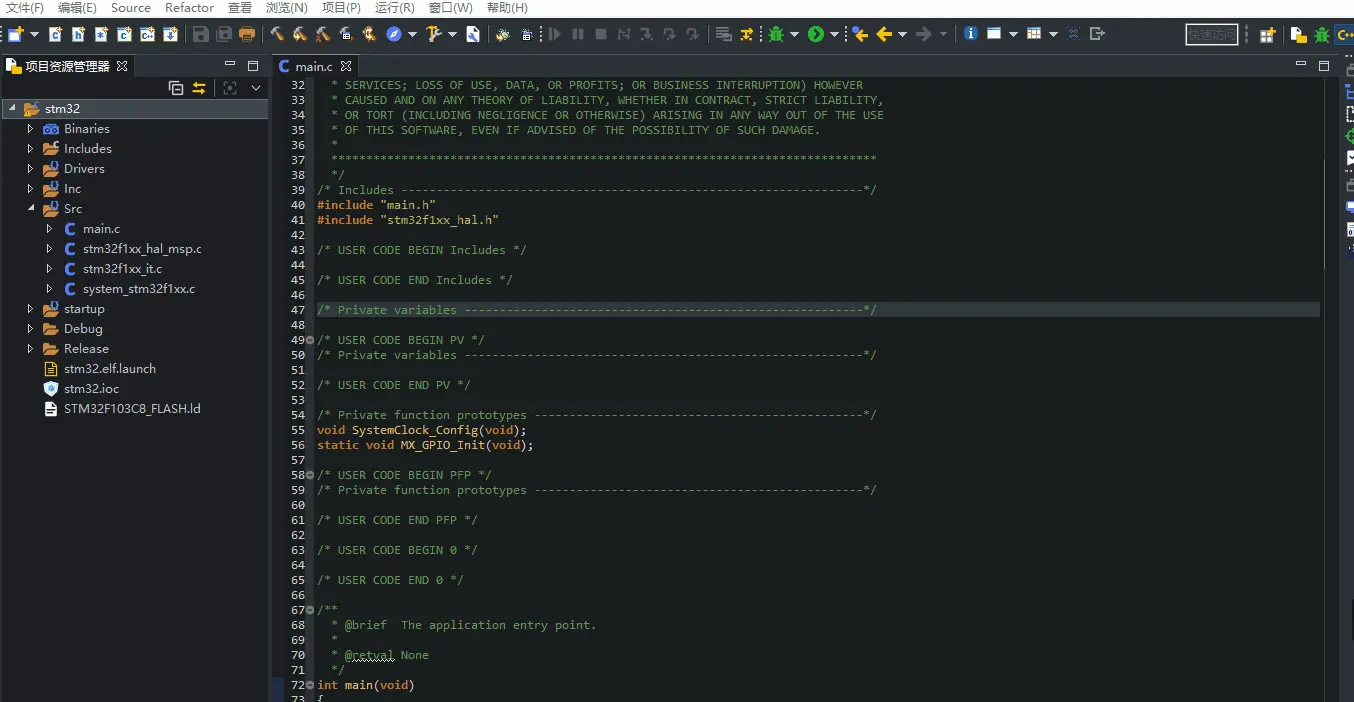The width and height of the screenshot is (1354, 702).
Task: Create a new C source file
Action: tap(55, 34)
